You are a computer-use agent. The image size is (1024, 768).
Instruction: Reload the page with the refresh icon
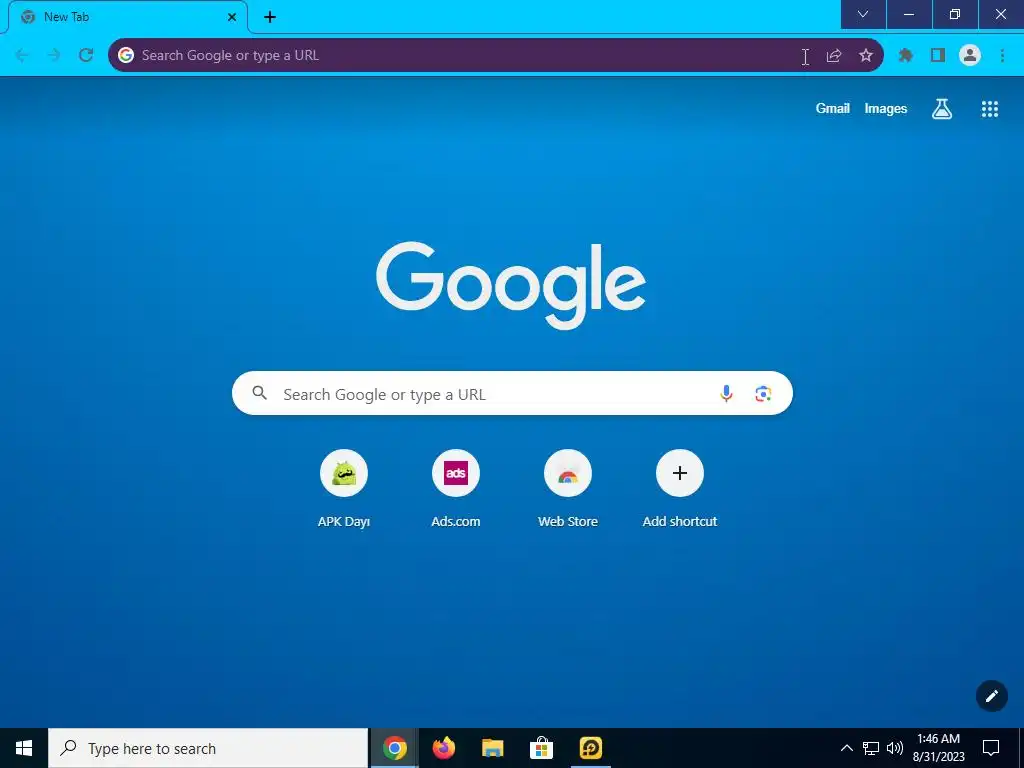[x=86, y=55]
